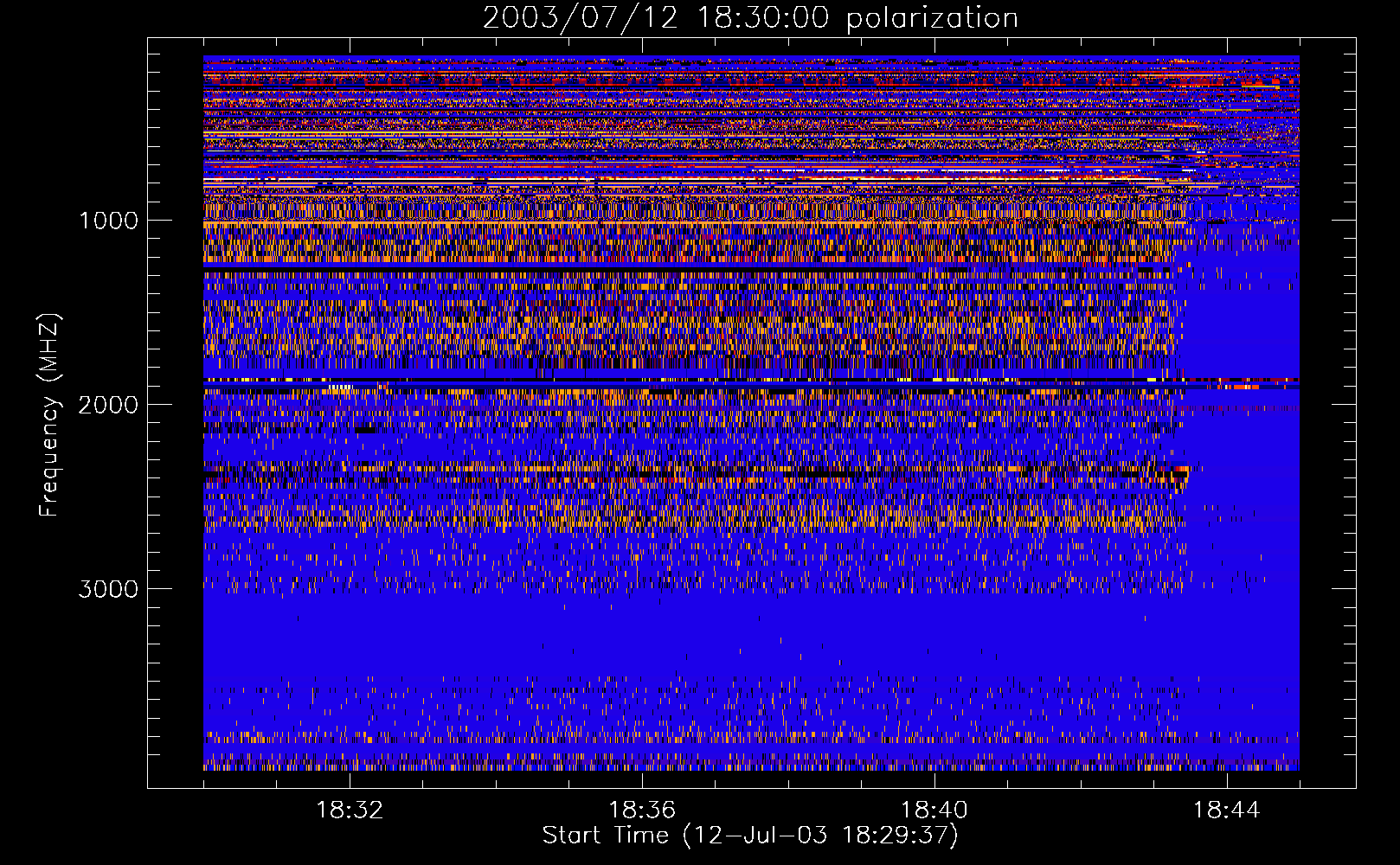The height and width of the screenshot is (865, 1400).
Task: Click the 18:36 time tick label
Action: (x=642, y=811)
